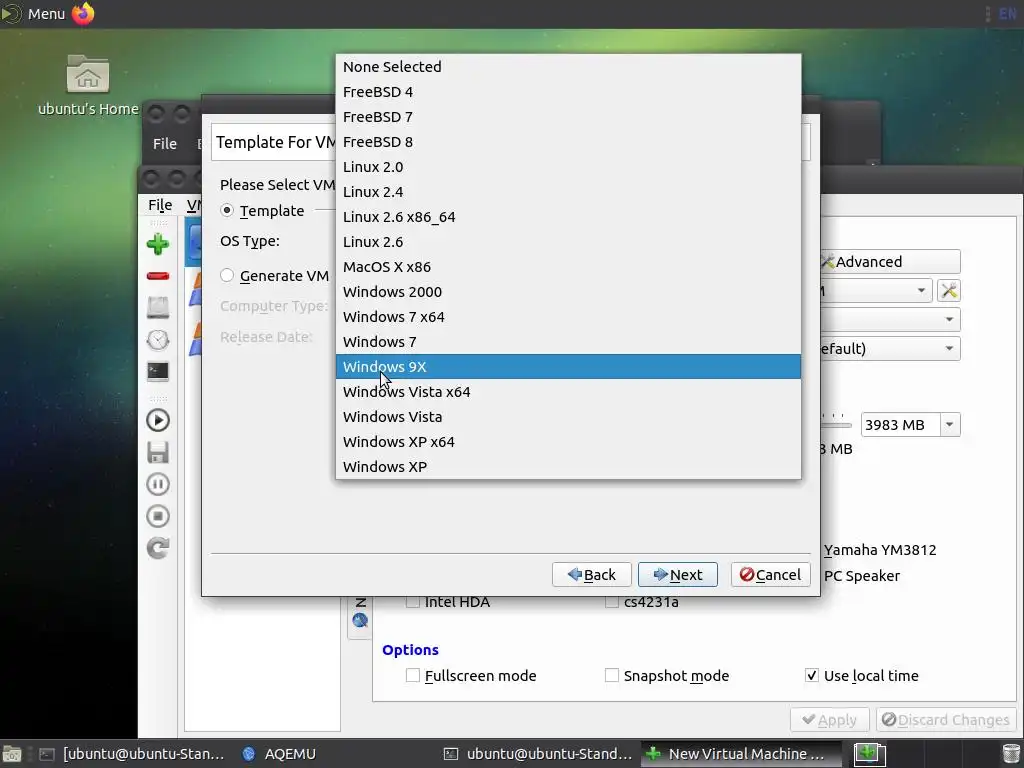
Task: Open Firefox from the top panel
Action: coord(83,13)
